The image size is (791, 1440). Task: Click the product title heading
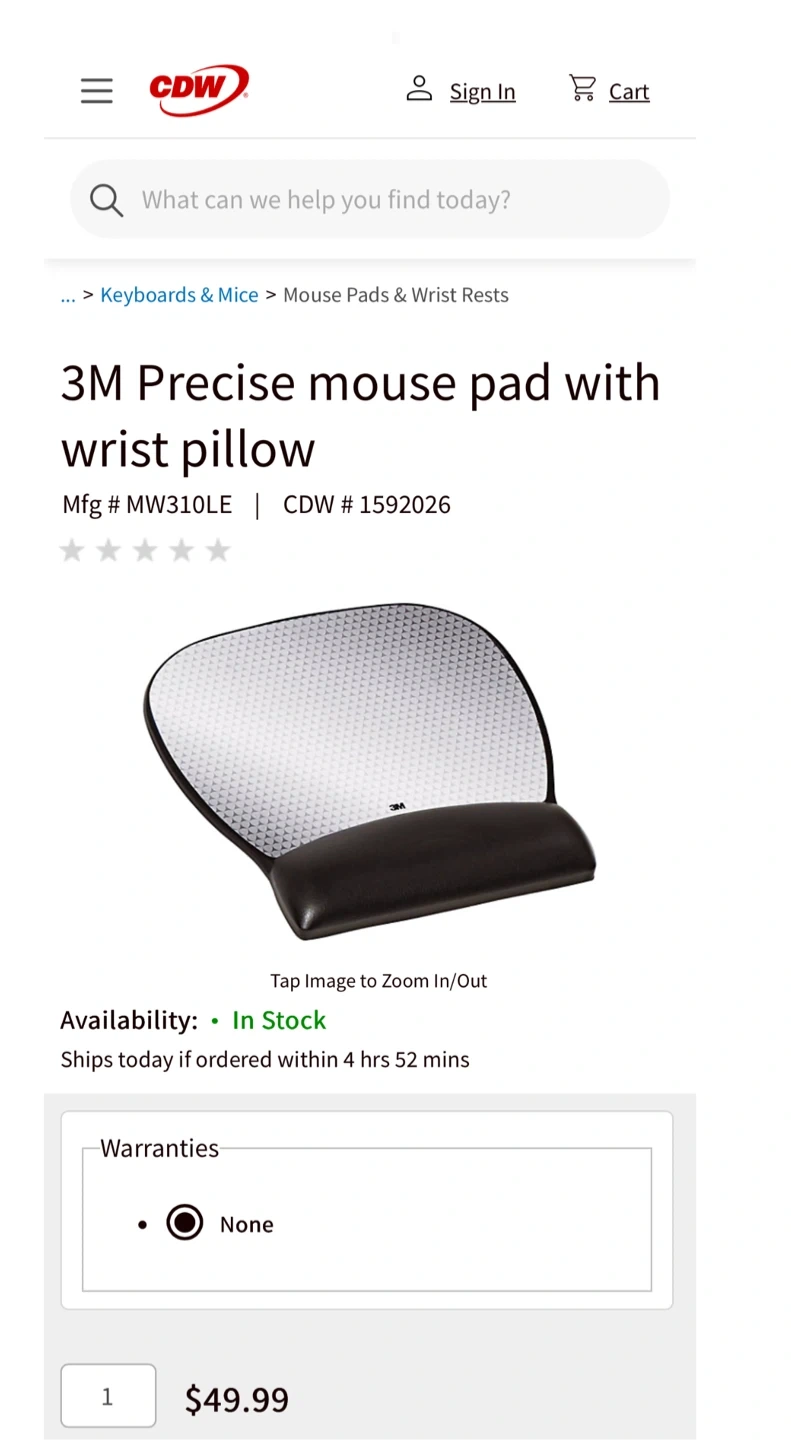360,415
